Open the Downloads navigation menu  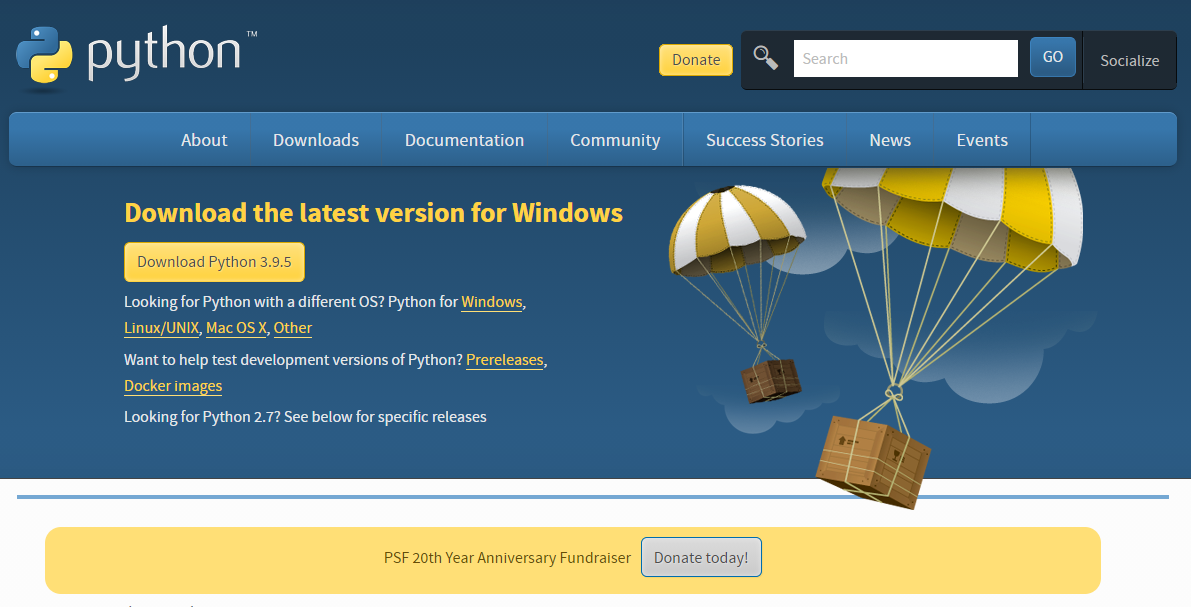[316, 140]
